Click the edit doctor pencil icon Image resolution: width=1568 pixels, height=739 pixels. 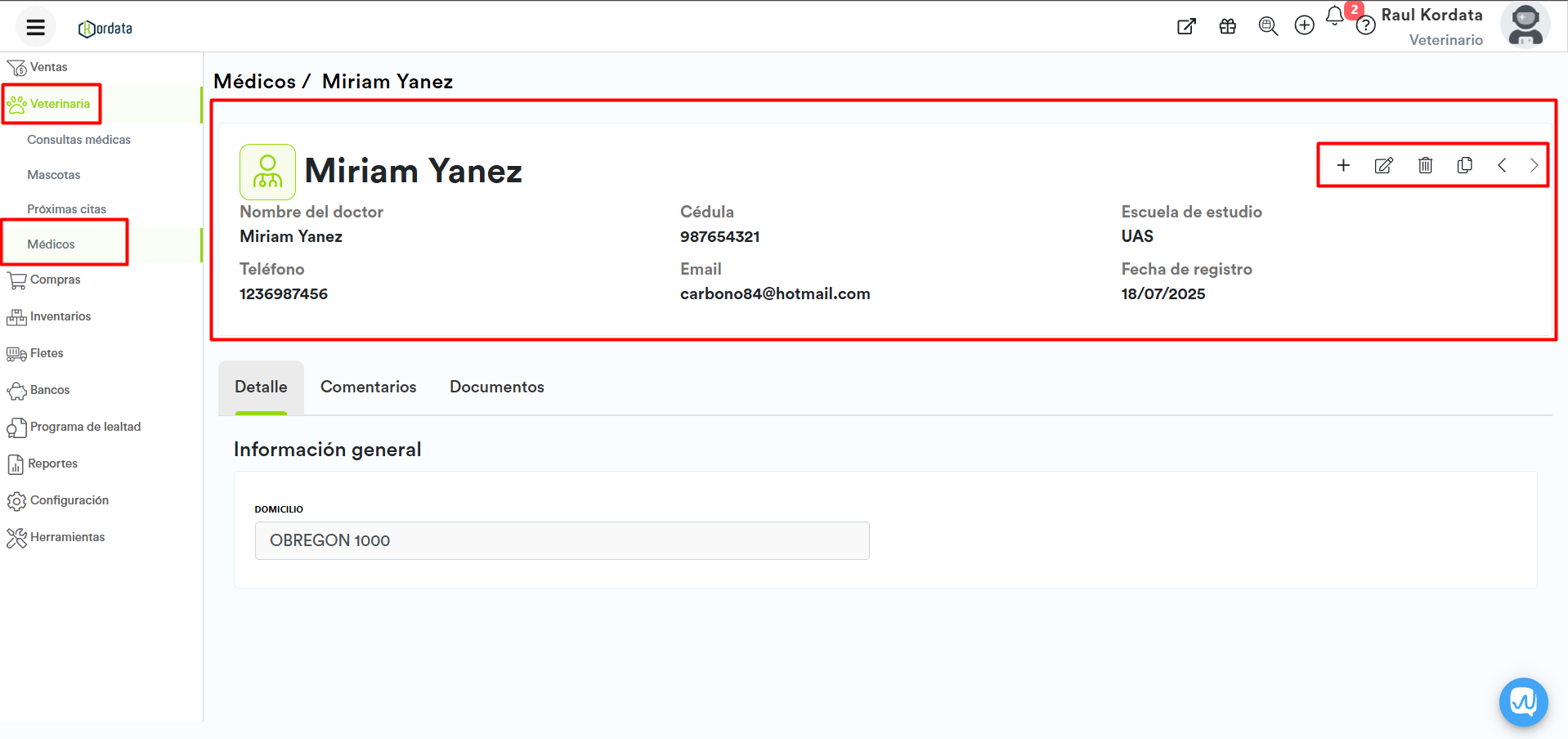tap(1383, 165)
